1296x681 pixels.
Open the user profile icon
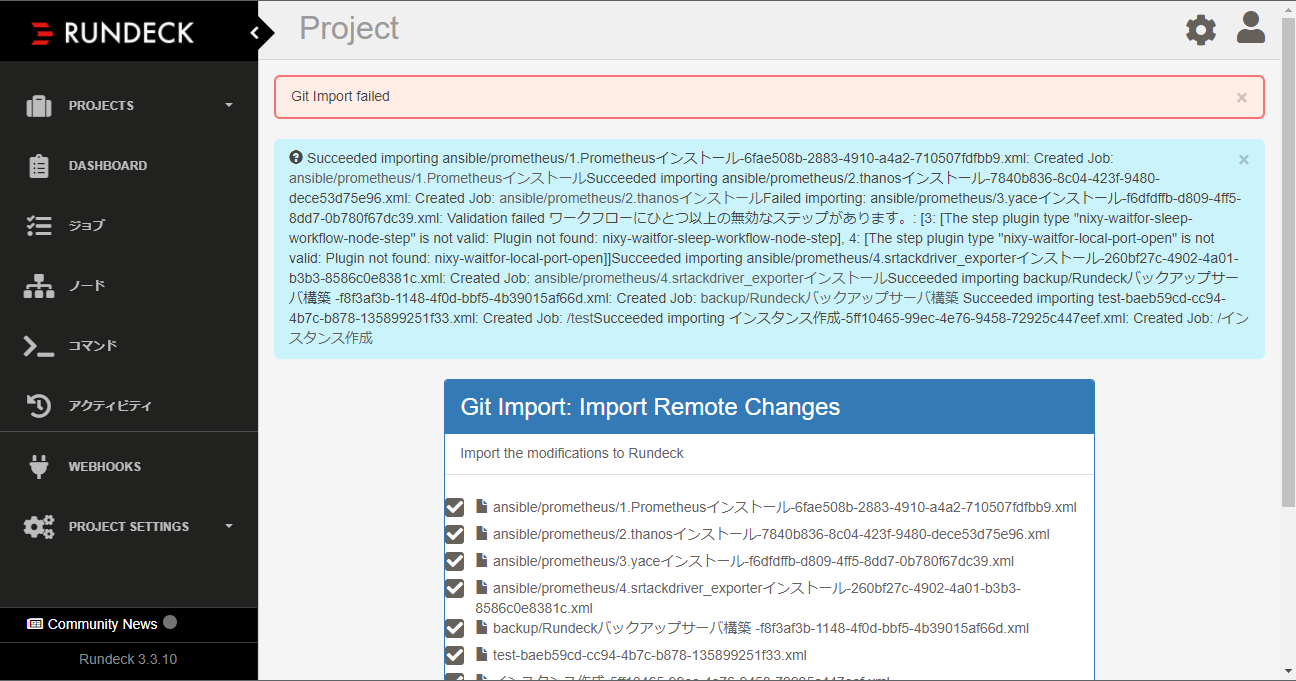tap(1251, 28)
